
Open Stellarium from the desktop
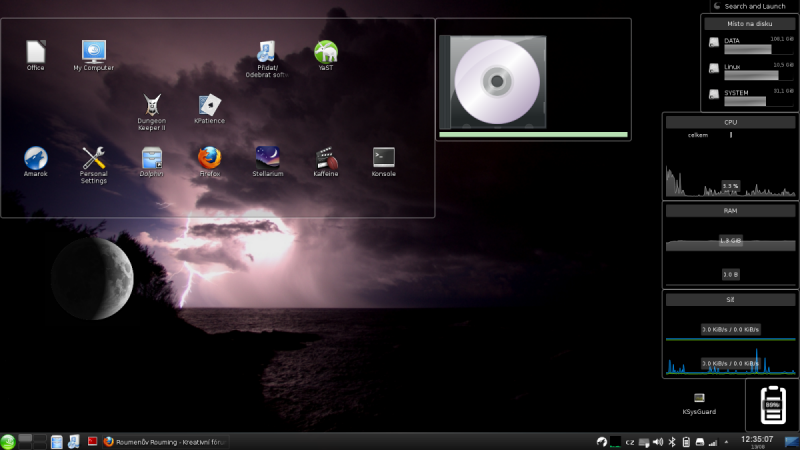[267, 158]
